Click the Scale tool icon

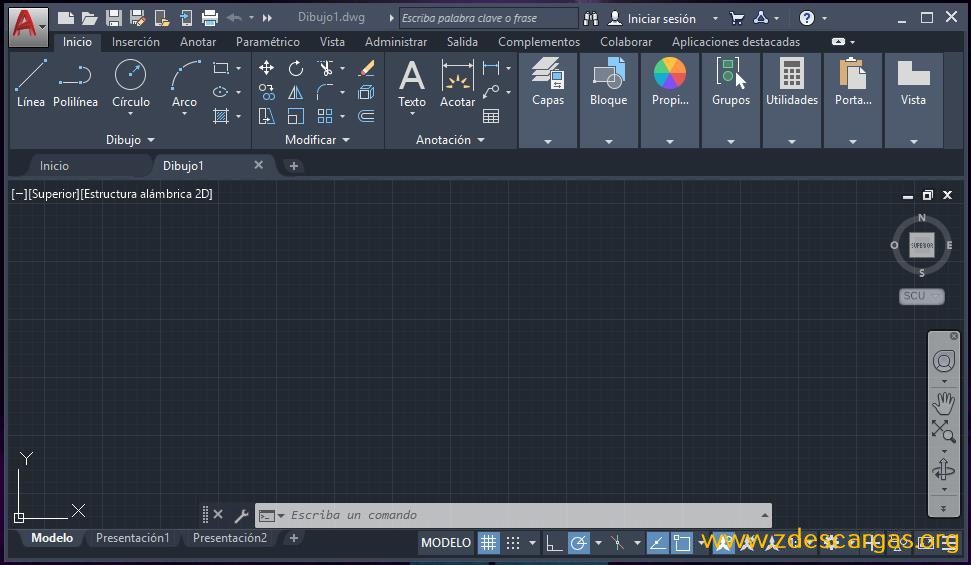point(296,116)
